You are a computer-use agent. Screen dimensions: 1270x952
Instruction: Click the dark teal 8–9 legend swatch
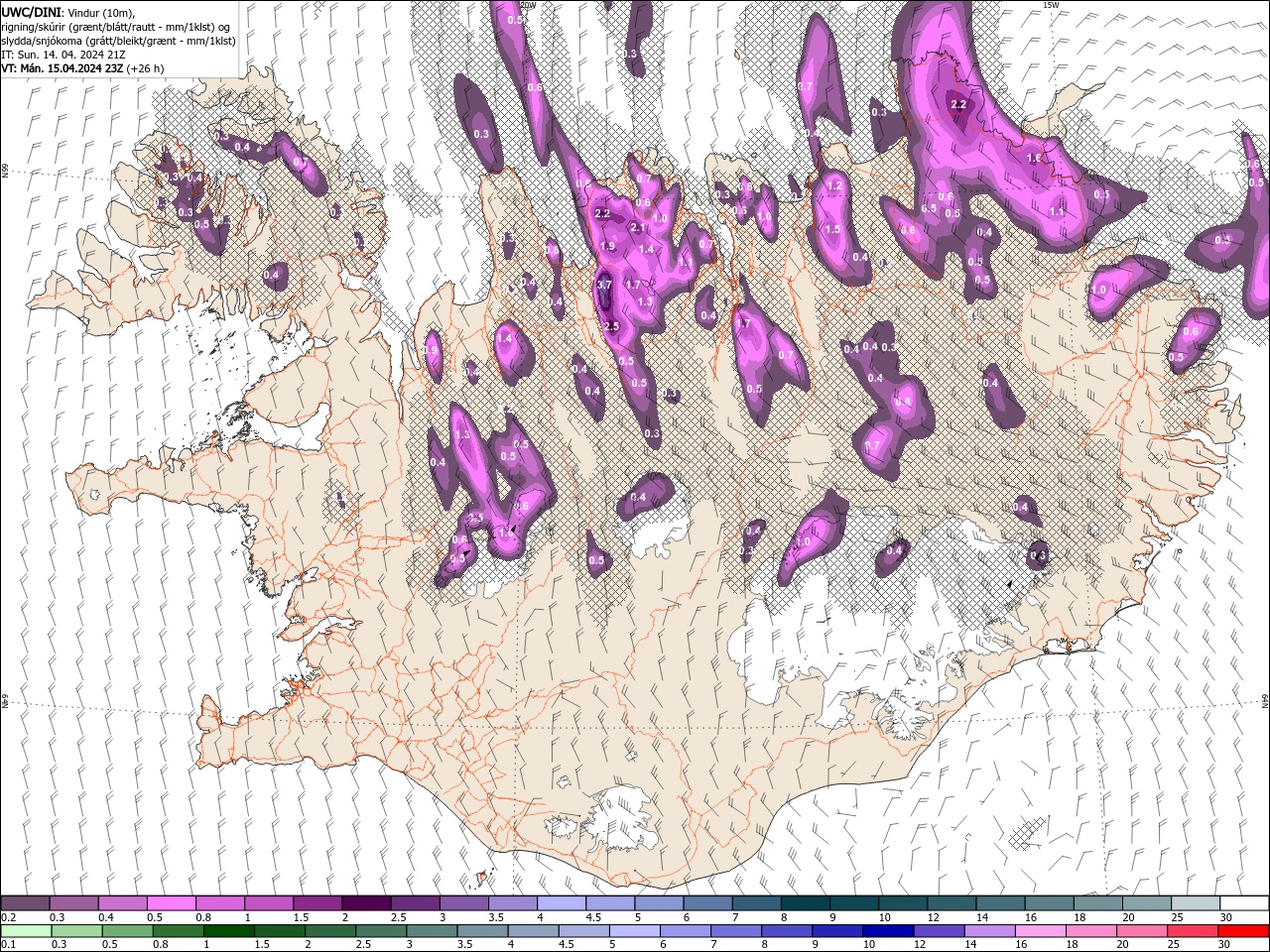point(806,903)
